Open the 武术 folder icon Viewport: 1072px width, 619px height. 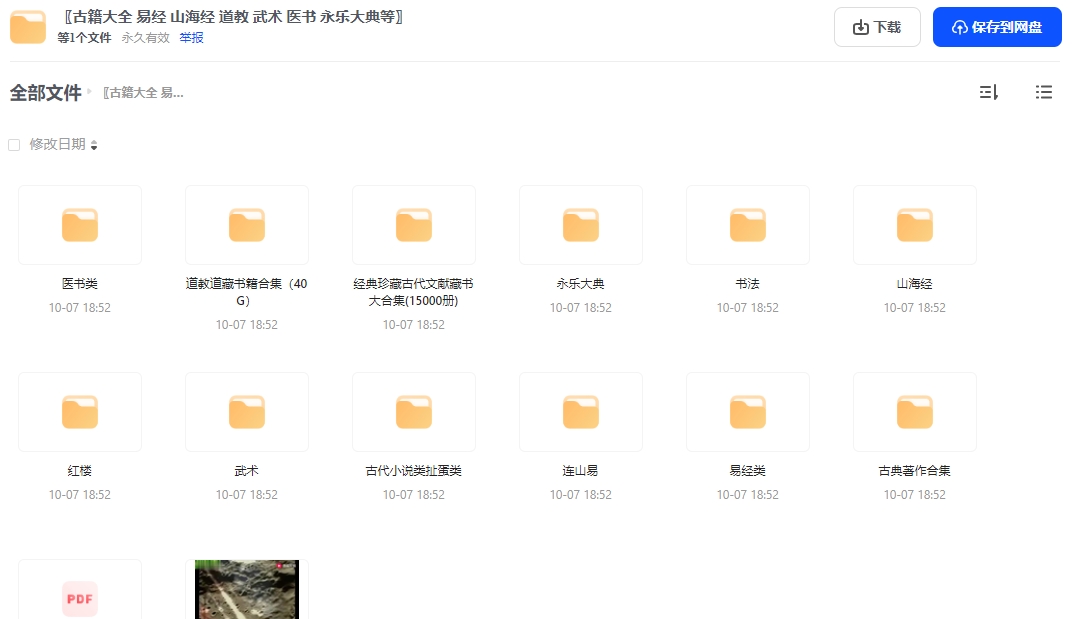(247, 412)
